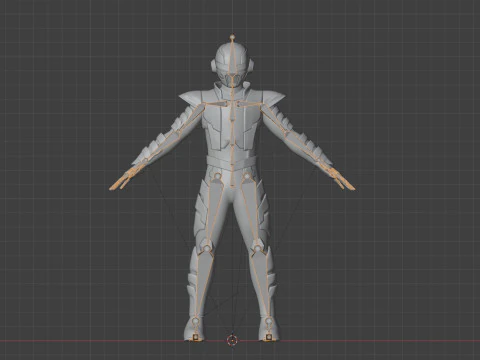Click the belt around the character's waist
Viewport: 480px width, 360px height.
point(232,162)
